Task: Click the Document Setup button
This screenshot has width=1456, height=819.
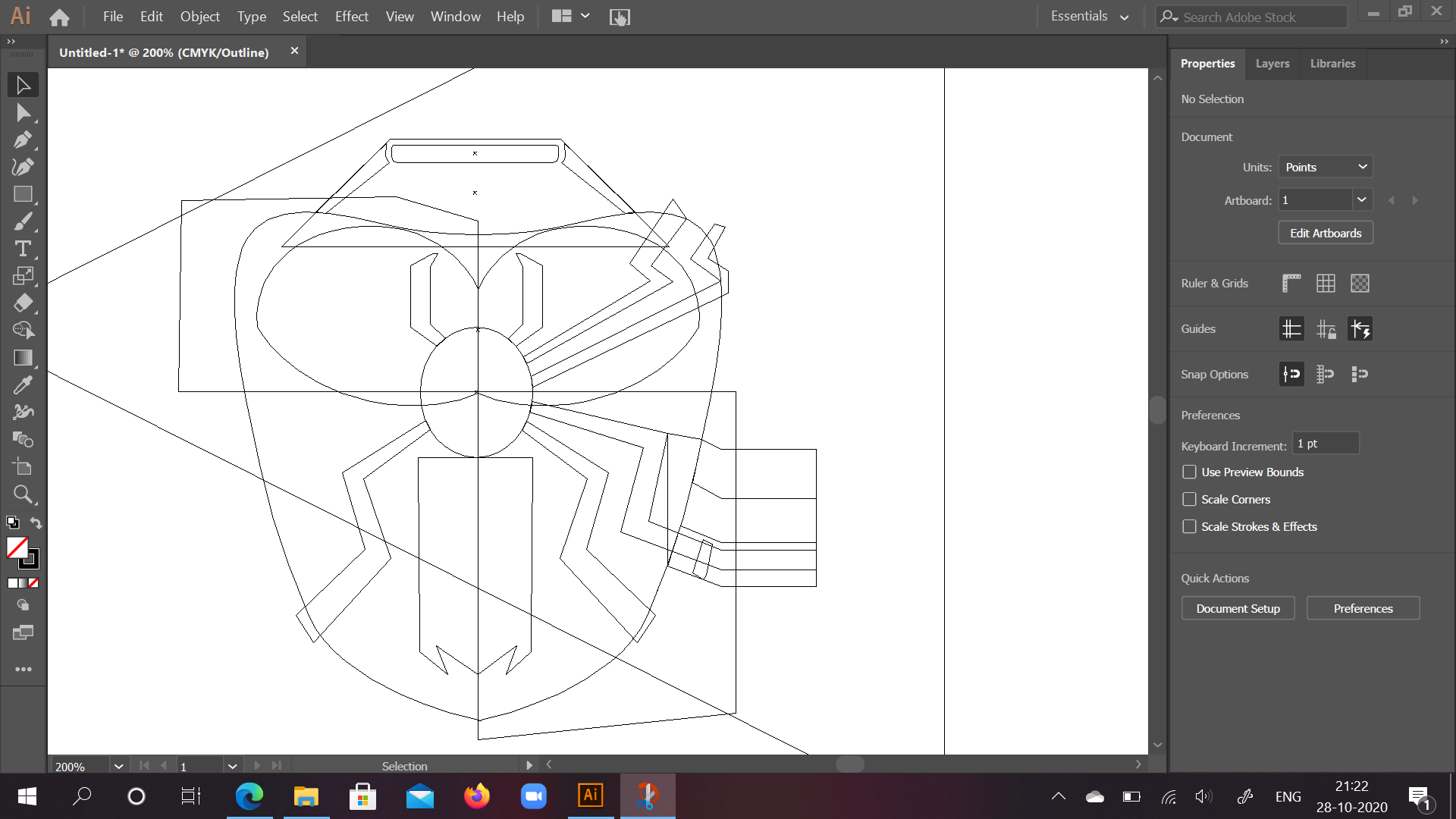Action: coord(1238,608)
